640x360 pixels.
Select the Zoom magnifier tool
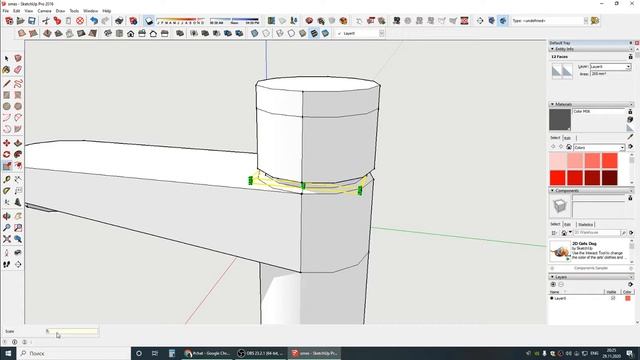click(7, 227)
